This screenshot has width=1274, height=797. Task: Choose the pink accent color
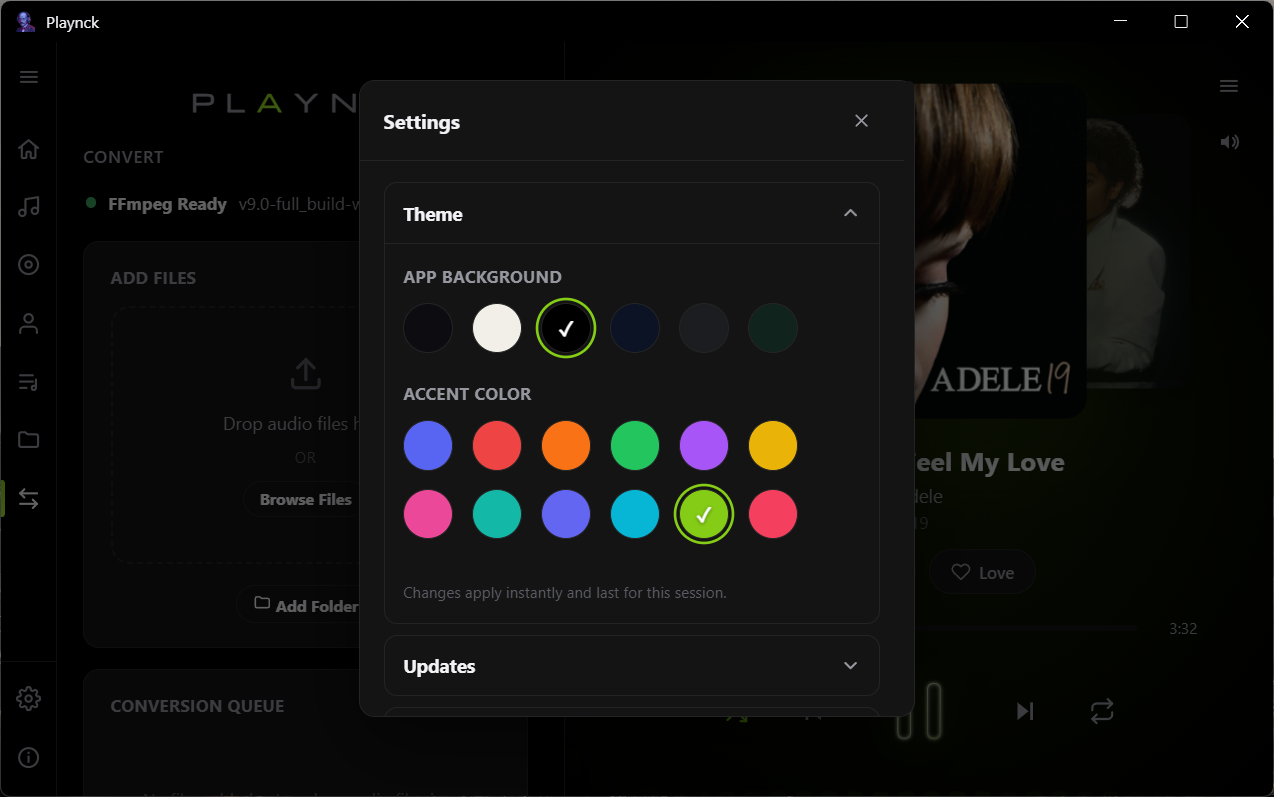pos(428,514)
